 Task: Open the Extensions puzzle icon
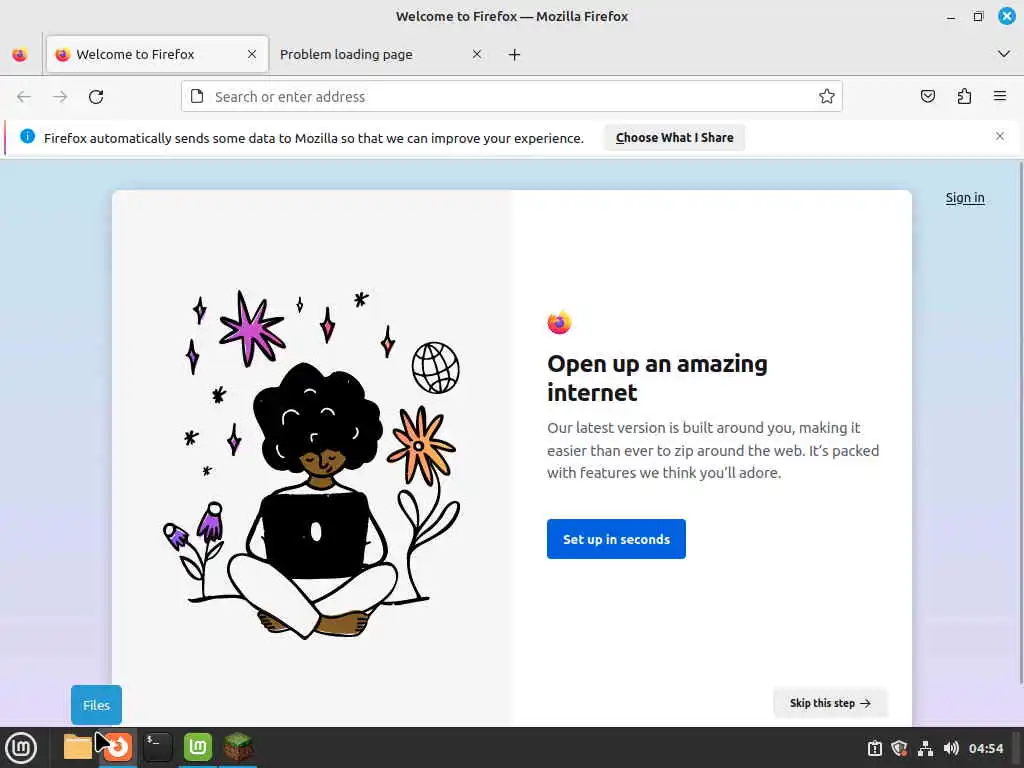pyautogui.click(x=964, y=97)
